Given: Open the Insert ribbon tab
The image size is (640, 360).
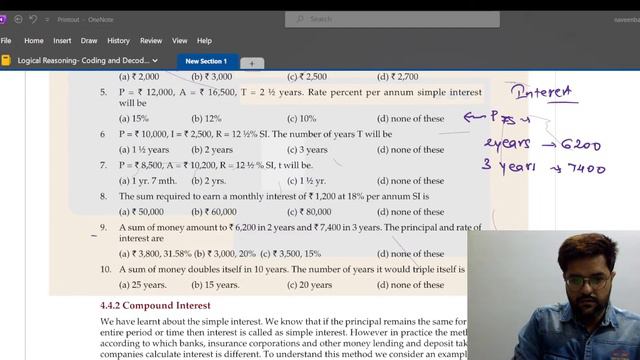Looking at the screenshot, I should pos(62,41).
